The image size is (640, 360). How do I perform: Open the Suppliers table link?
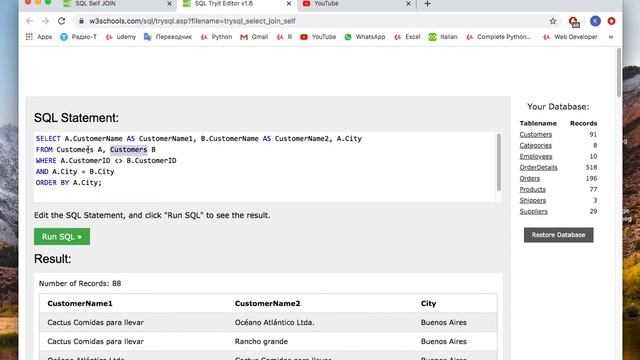coord(533,211)
